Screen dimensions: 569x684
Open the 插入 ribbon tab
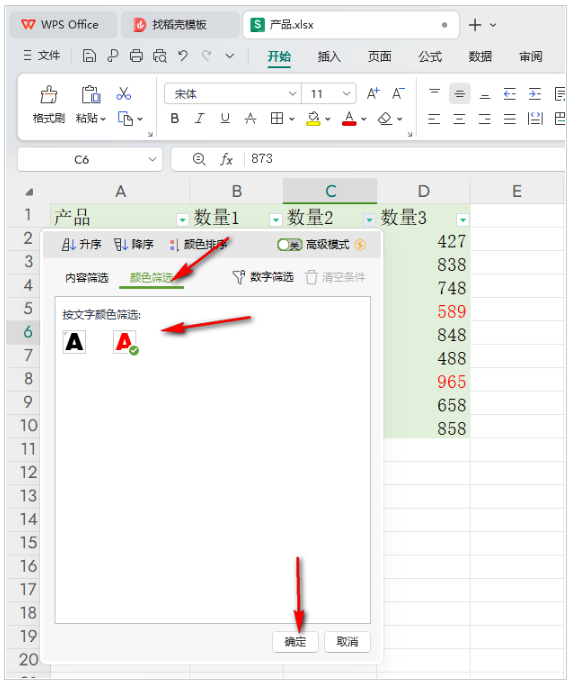(x=329, y=56)
